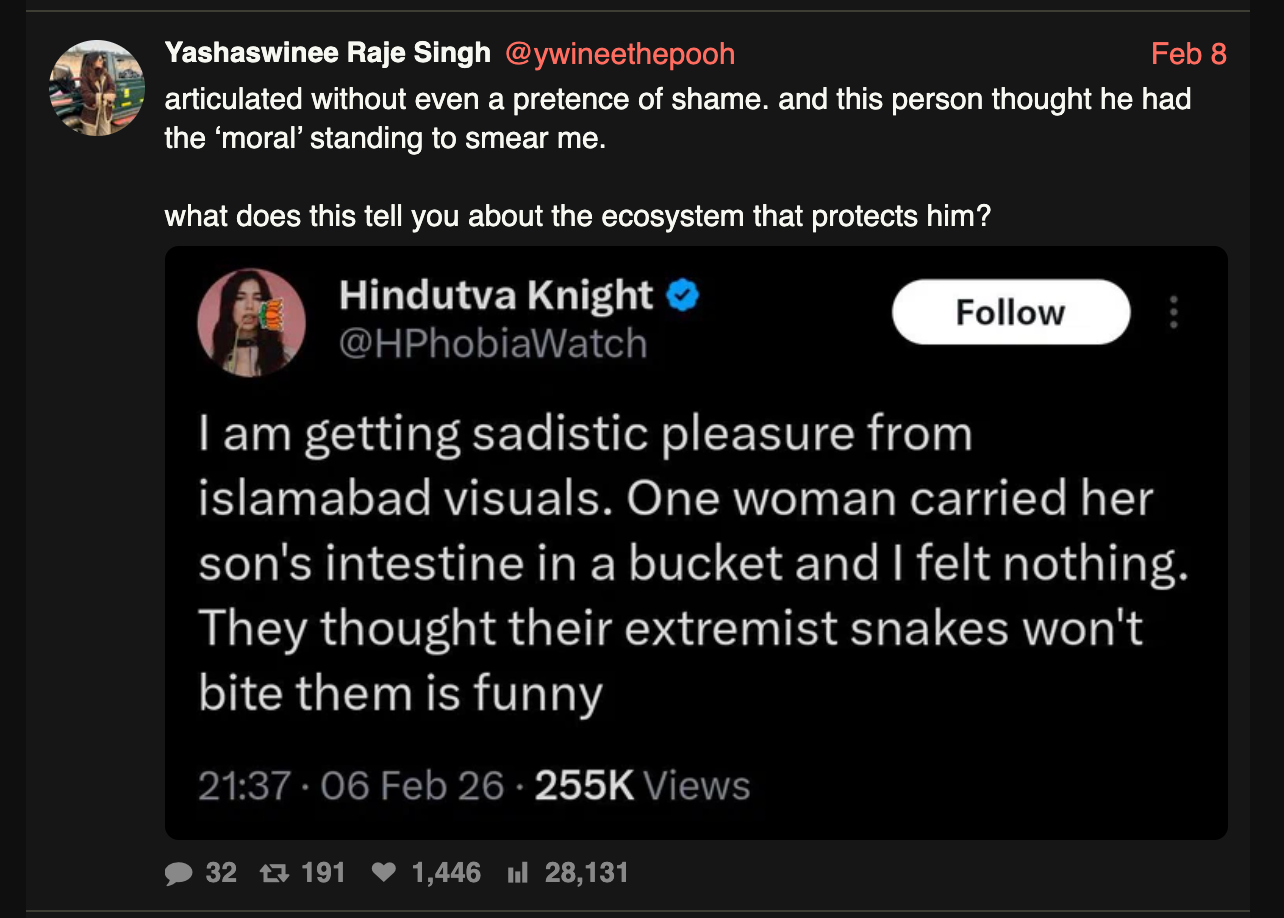Open the Feb 8 post date link
This screenshot has height=918, width=1284.
[x=1188, y=53]
